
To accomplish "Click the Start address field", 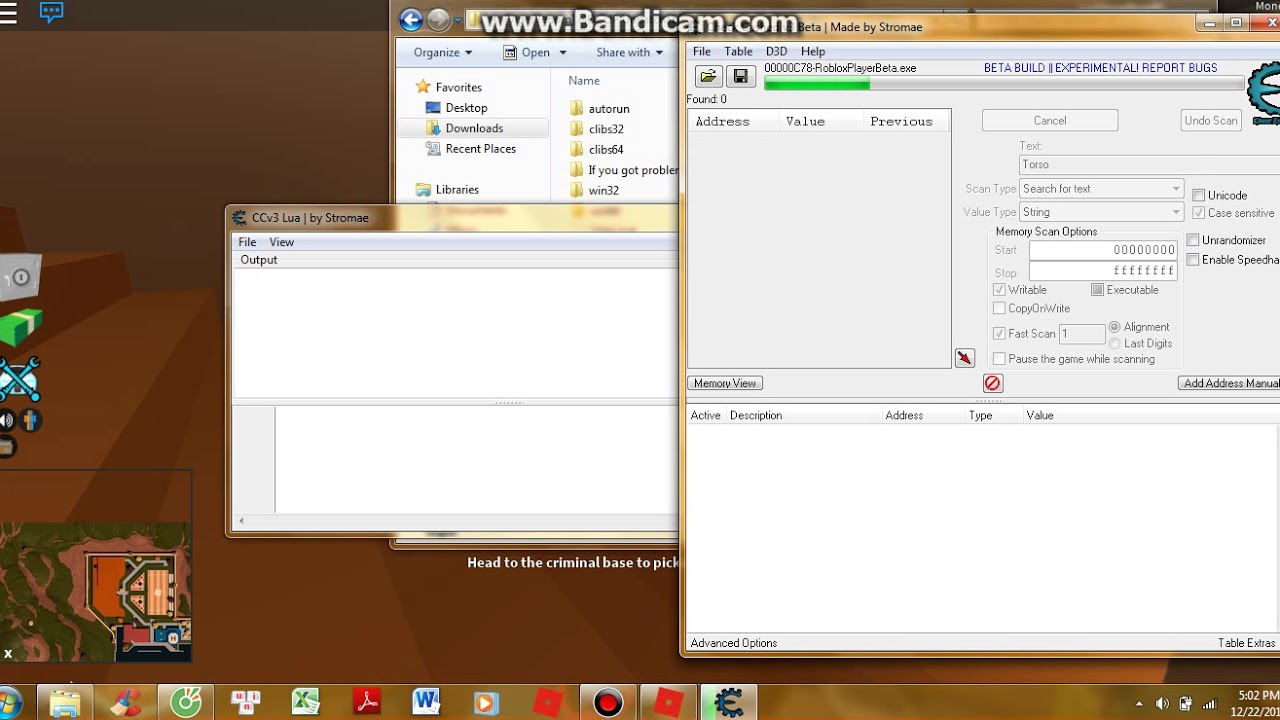I will [1103, 250].
